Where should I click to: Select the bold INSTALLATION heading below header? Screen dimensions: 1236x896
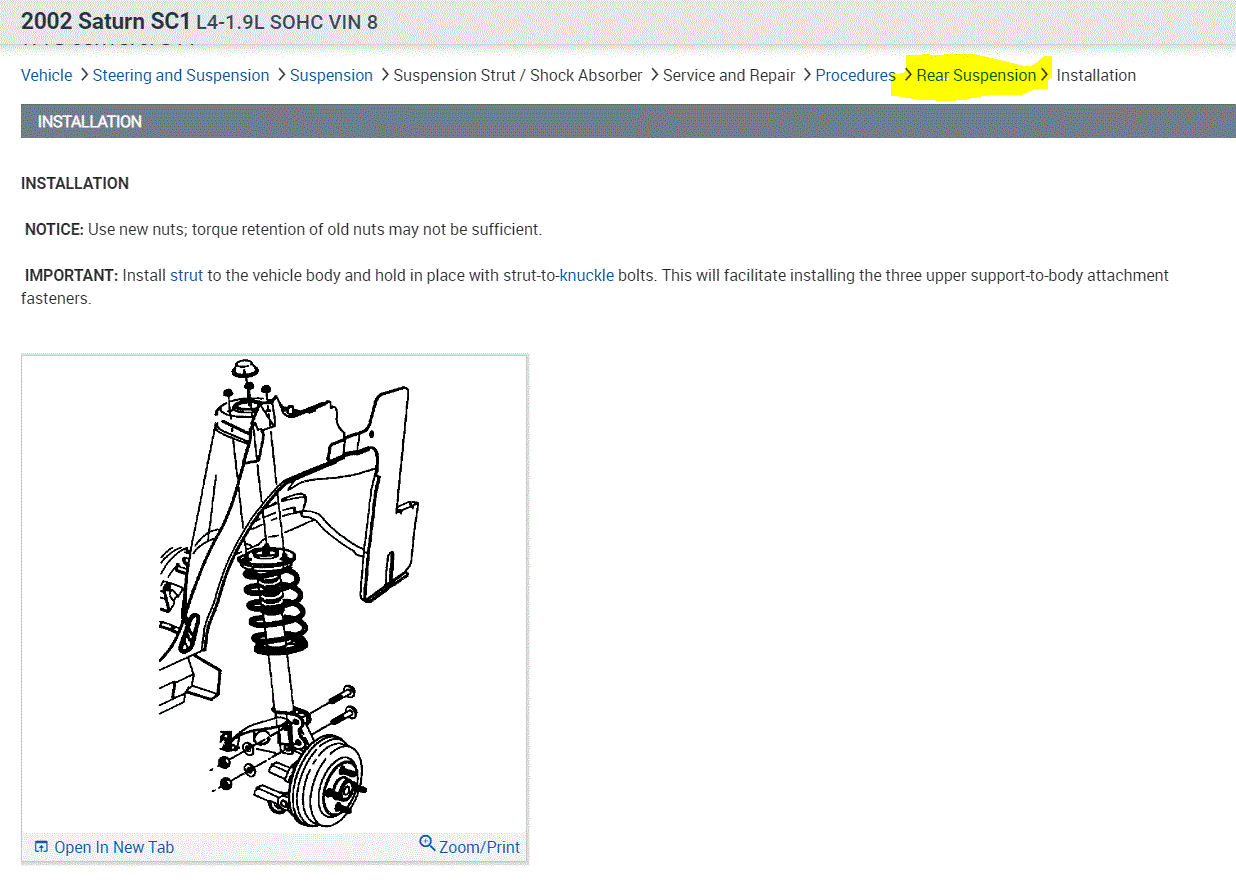point(75,183)
